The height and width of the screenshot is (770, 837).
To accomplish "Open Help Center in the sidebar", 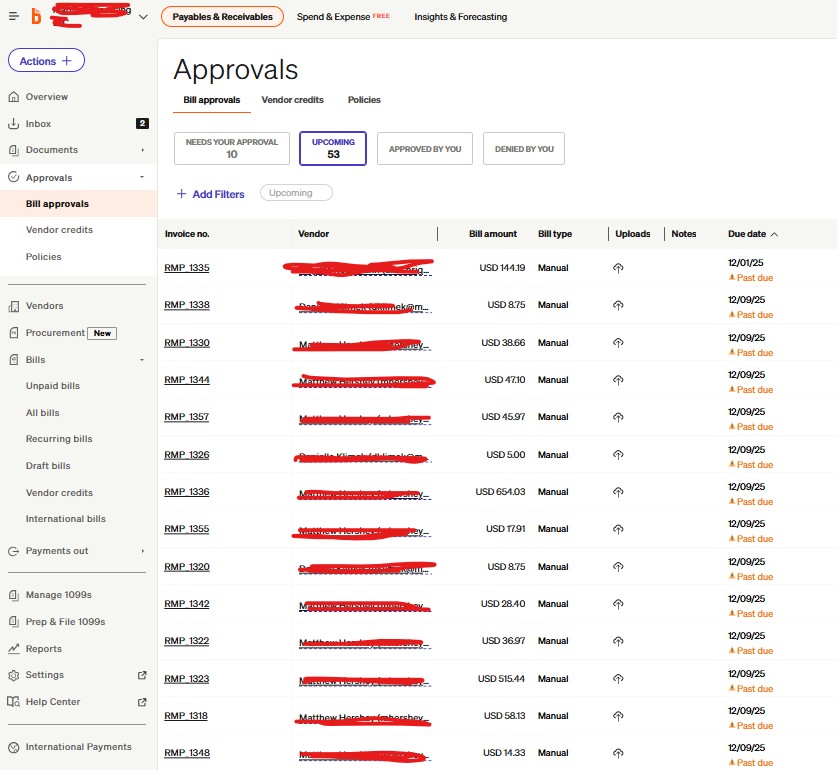I will click(52, 702).
